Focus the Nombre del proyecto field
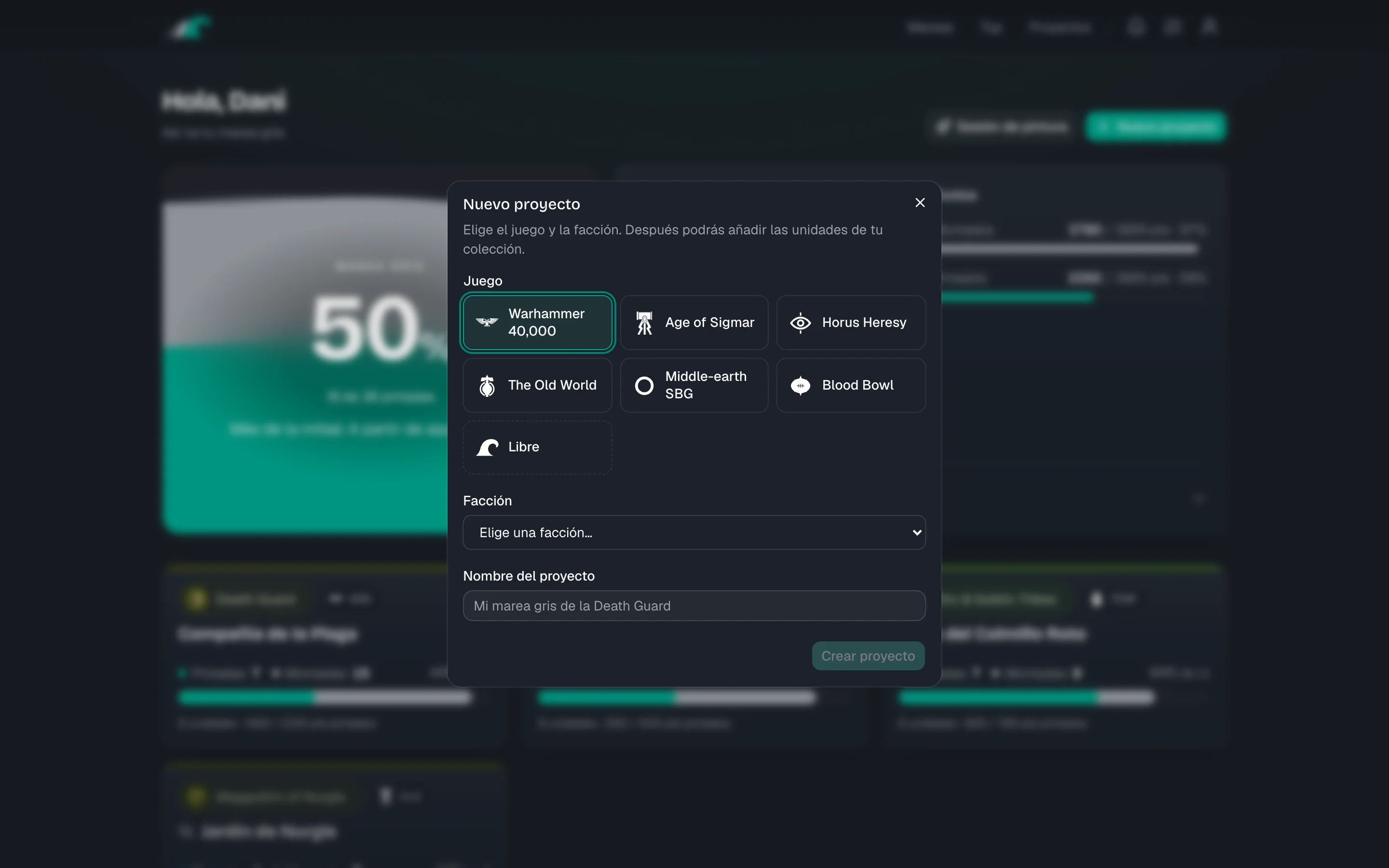Viewport: 1389px width, 868px height. coord(694,606)
